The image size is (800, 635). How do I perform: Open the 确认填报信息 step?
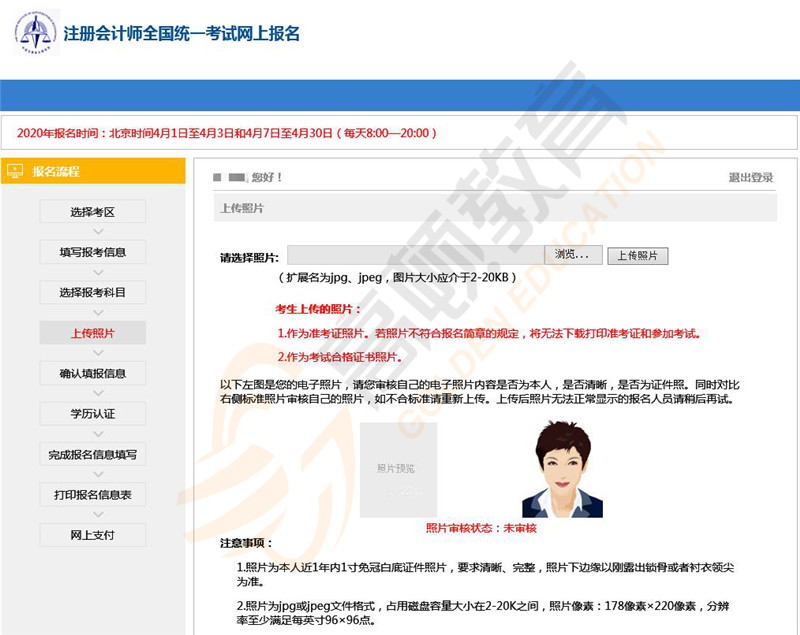pos(92,373)
